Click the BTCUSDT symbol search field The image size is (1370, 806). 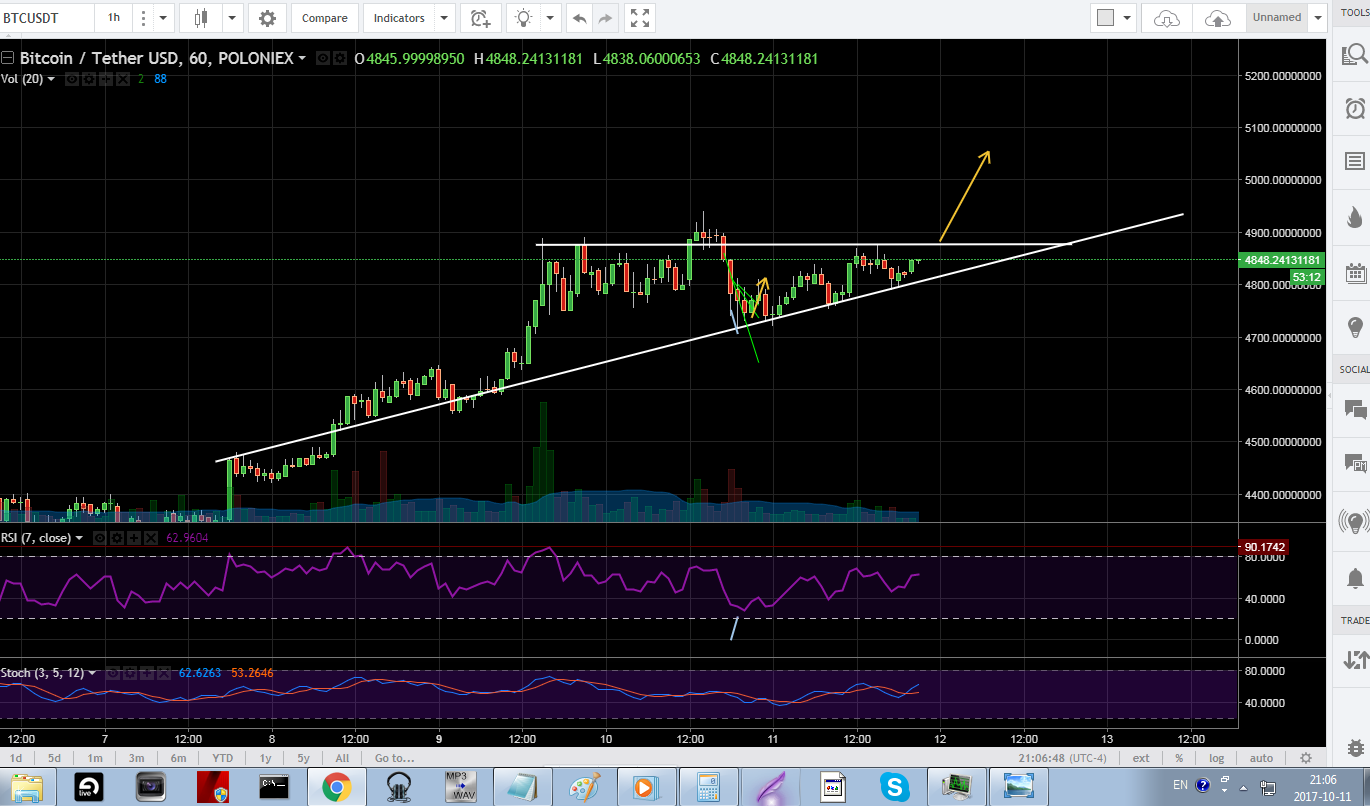pos(48,18)
